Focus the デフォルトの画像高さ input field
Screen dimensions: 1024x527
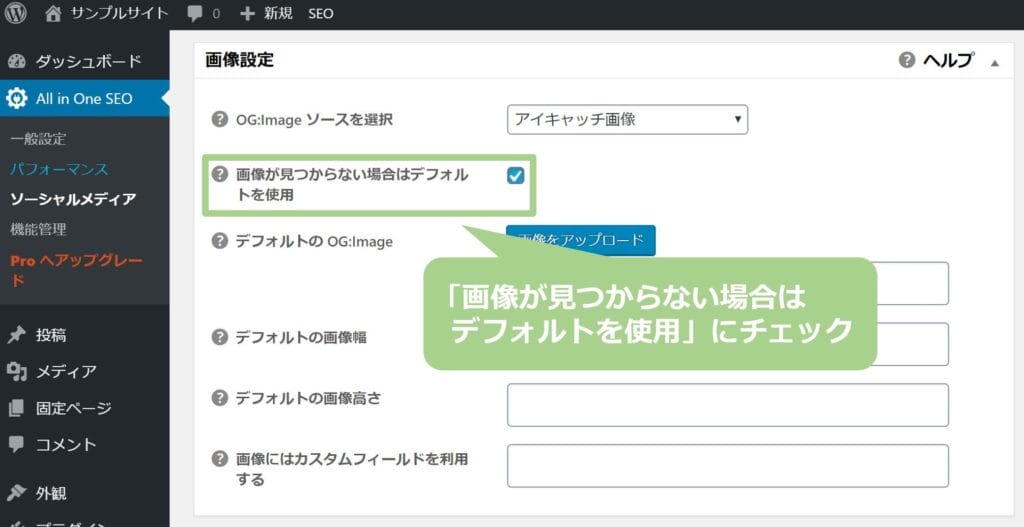[728, 405]
